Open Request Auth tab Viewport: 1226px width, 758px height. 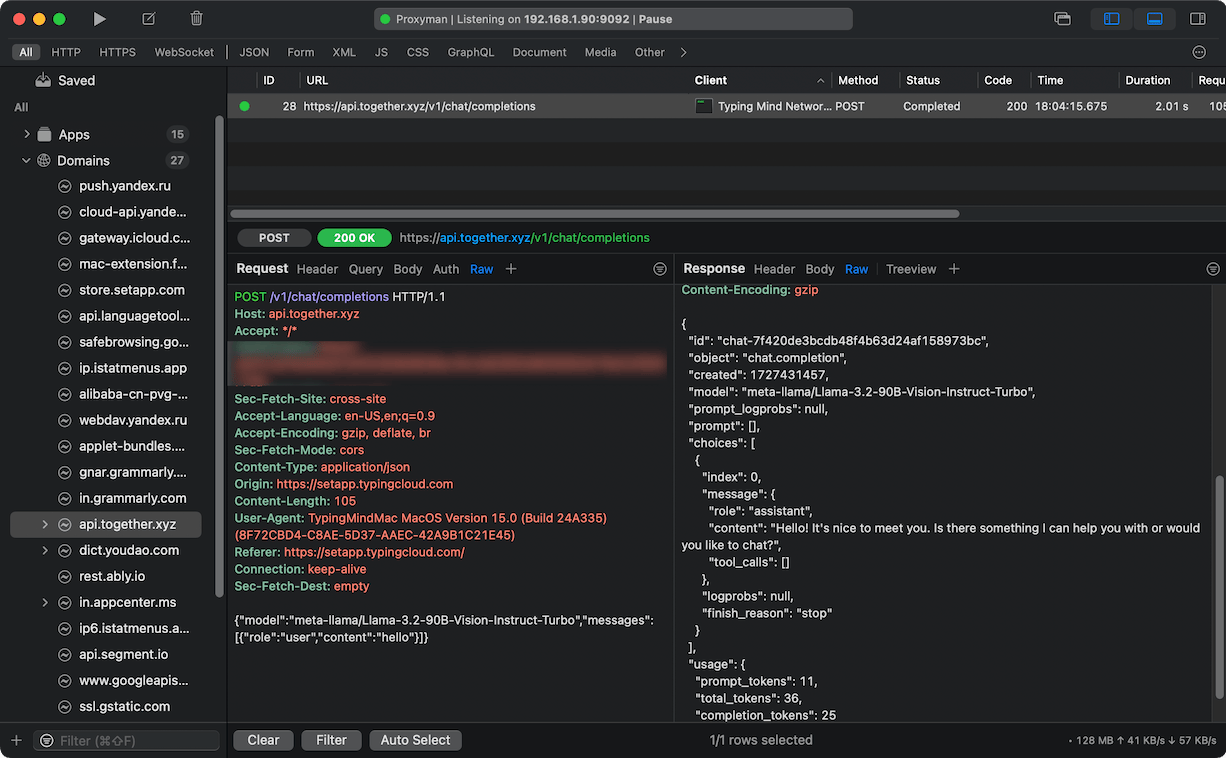[446, 269]
